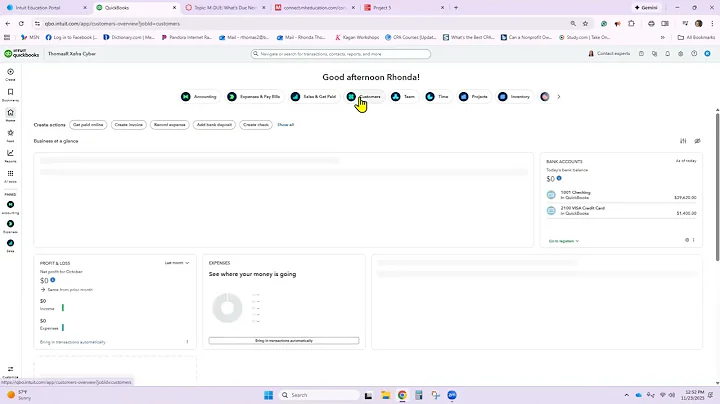The image size is (720, 404).
Task: Open Team app pill
Action: [403, 96]
